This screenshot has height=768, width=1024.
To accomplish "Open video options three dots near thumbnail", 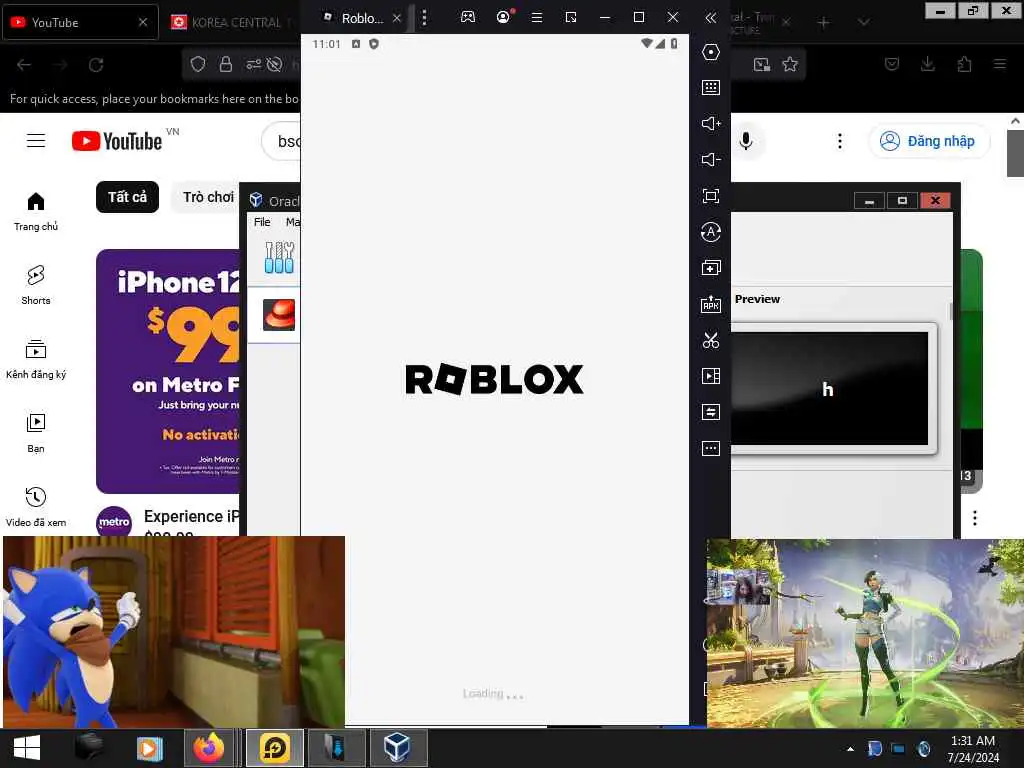I will coord(974,518).
